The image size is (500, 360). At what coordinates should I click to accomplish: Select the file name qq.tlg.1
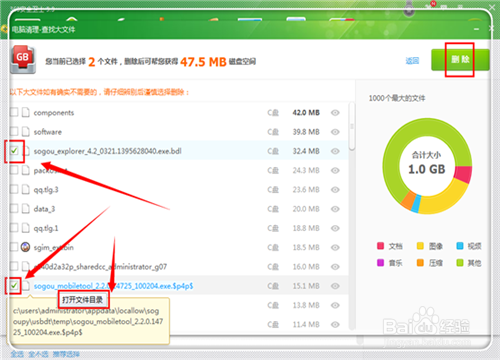pyautogui.click(x=46, y=228)
